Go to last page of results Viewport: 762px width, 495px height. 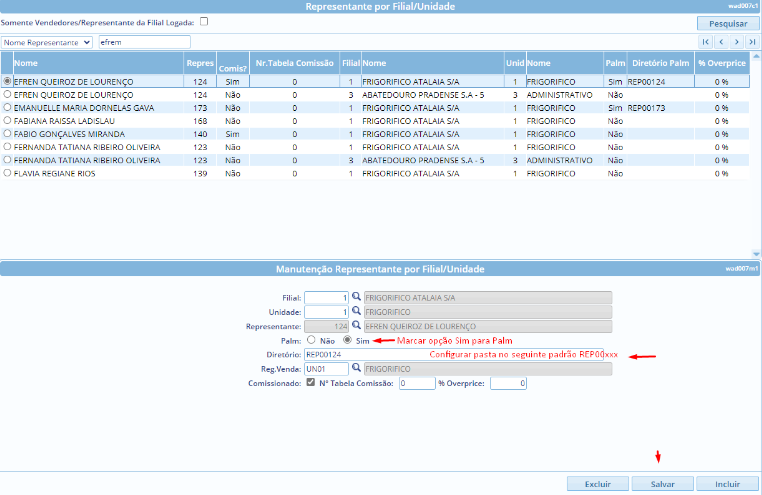752,42
